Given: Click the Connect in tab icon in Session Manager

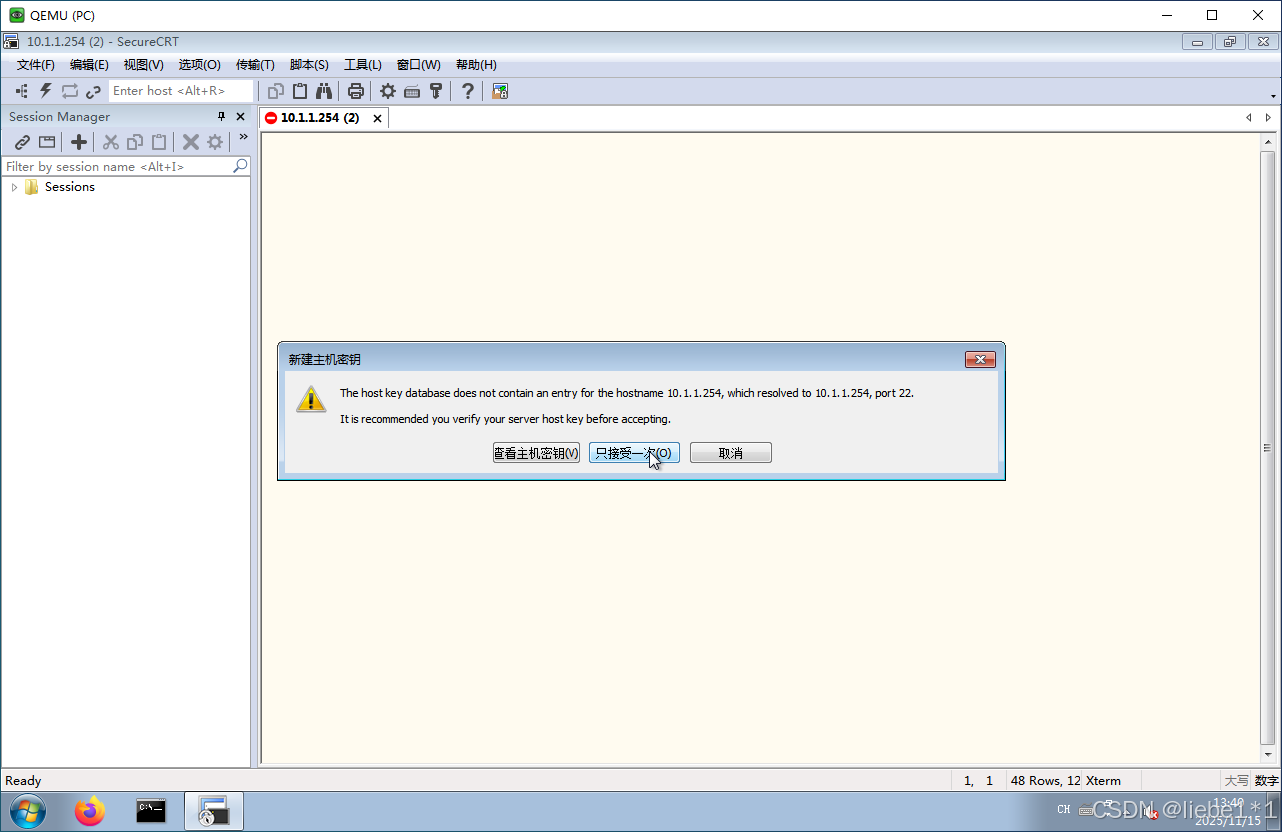Looking at the screenshot, I should coord(46,142).
